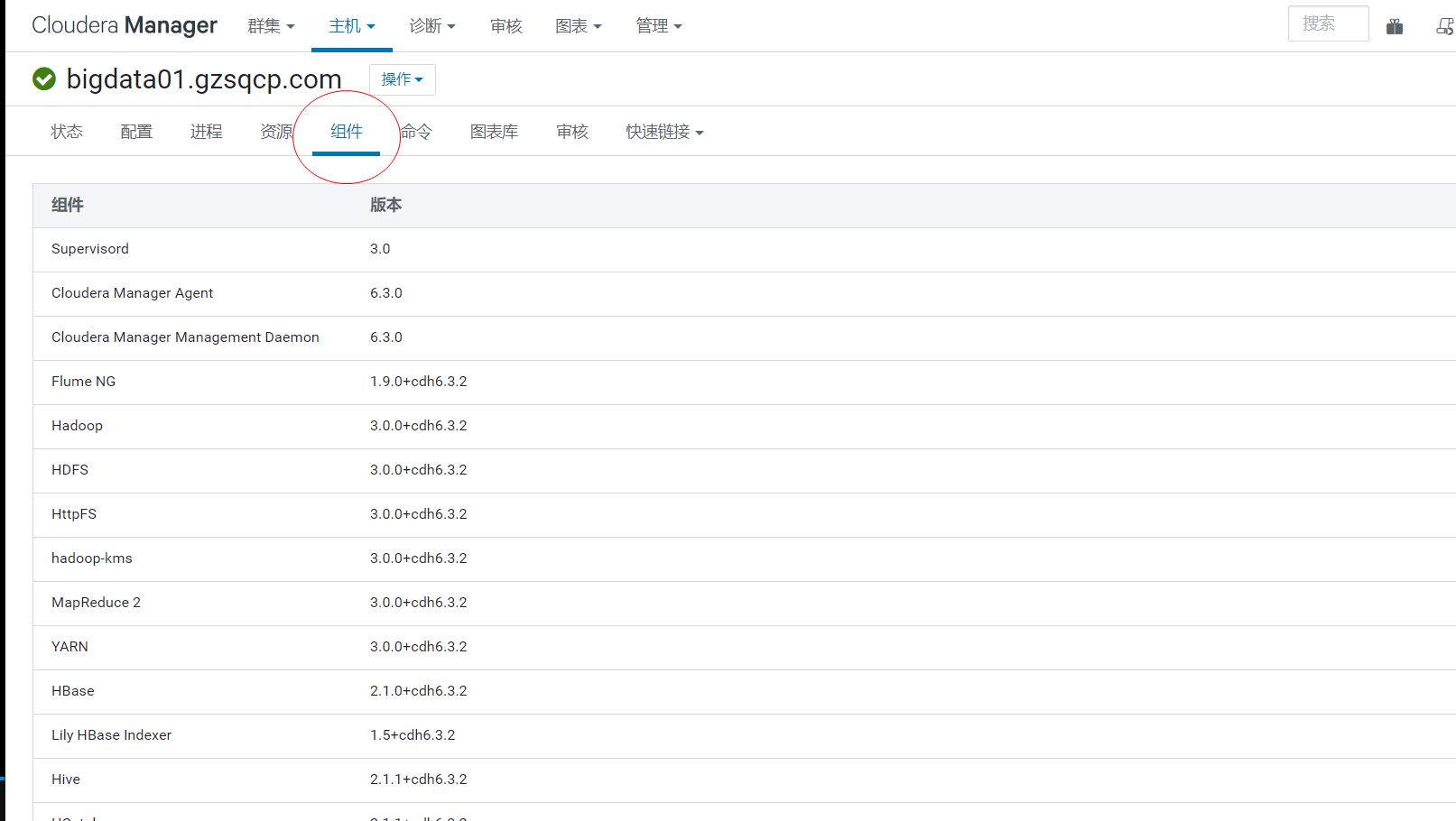Image resolution: width=1456 pixels, height=821 pixels.
Task: Switch to the 图表库 tab
Action: (x=494, y=132)
